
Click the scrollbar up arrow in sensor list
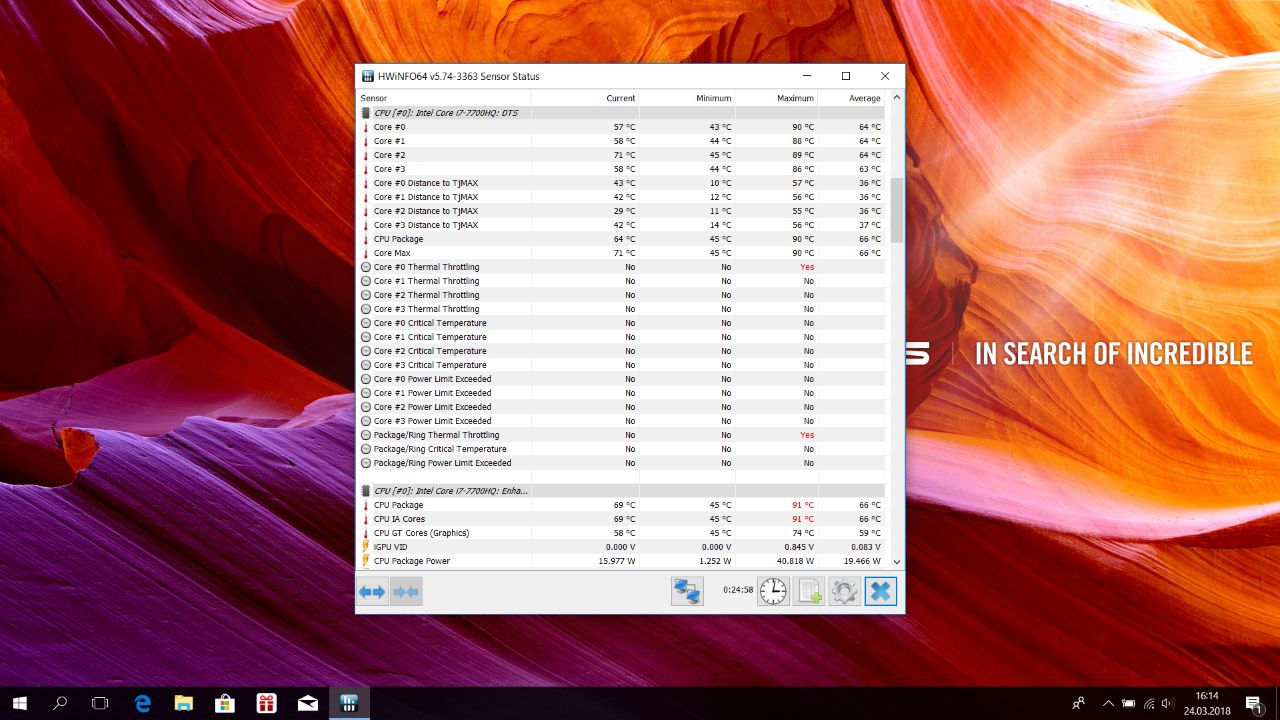coord(896,98)
